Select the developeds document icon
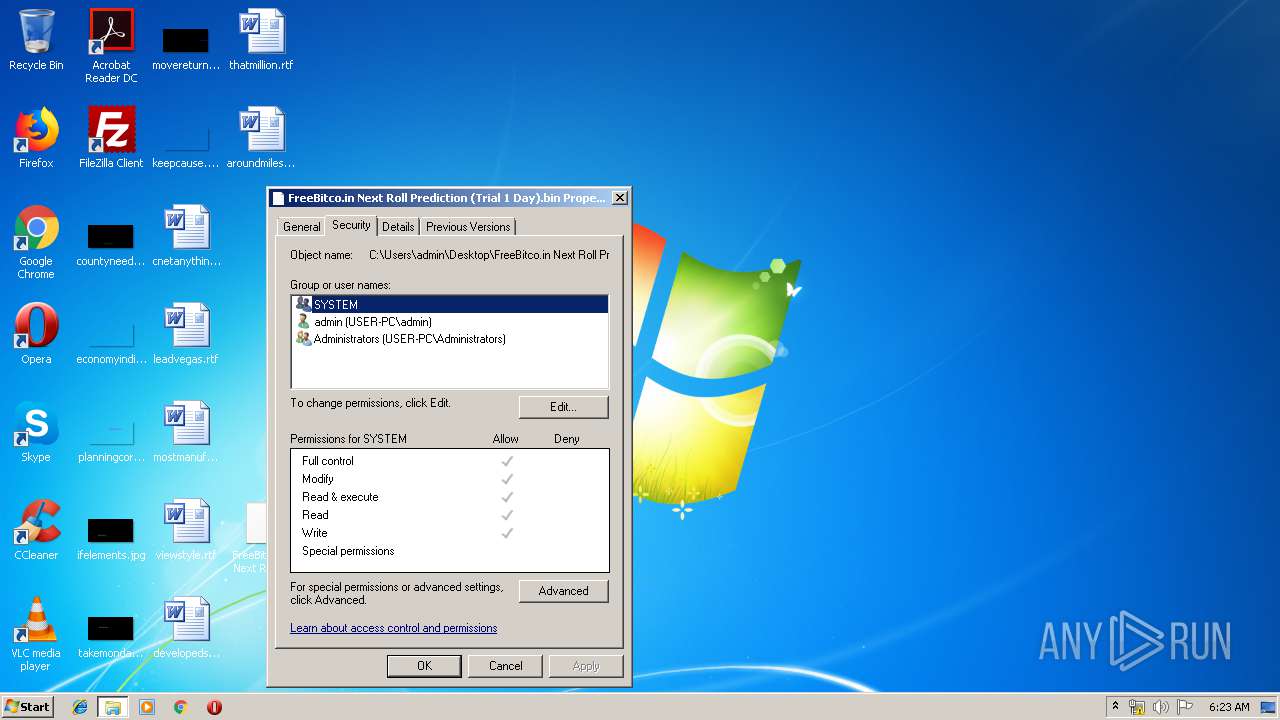The width and height of the screenshot is (1280, 720). point(186,628)
